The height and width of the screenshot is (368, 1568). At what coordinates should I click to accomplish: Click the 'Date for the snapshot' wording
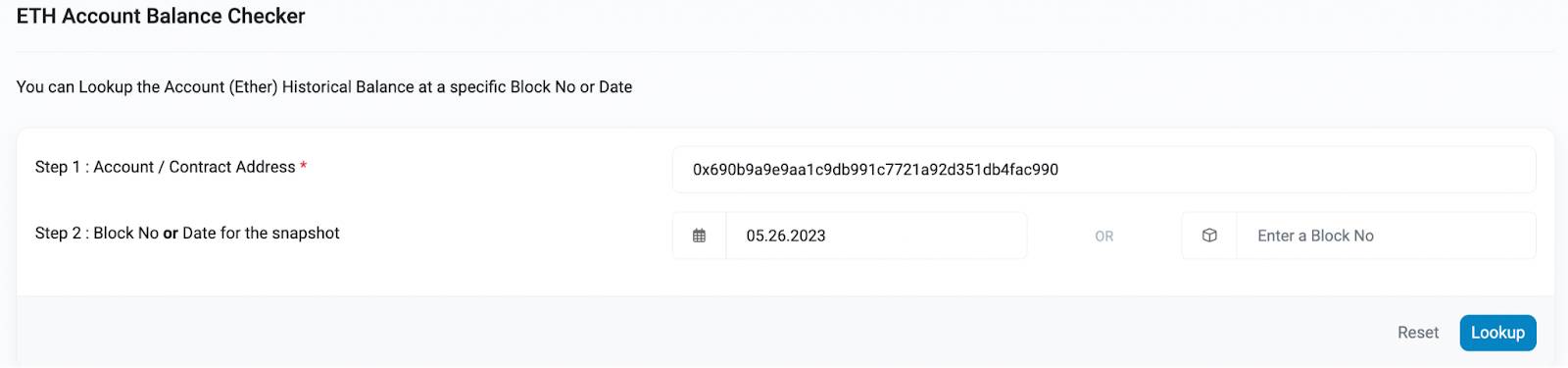(261, 233)
